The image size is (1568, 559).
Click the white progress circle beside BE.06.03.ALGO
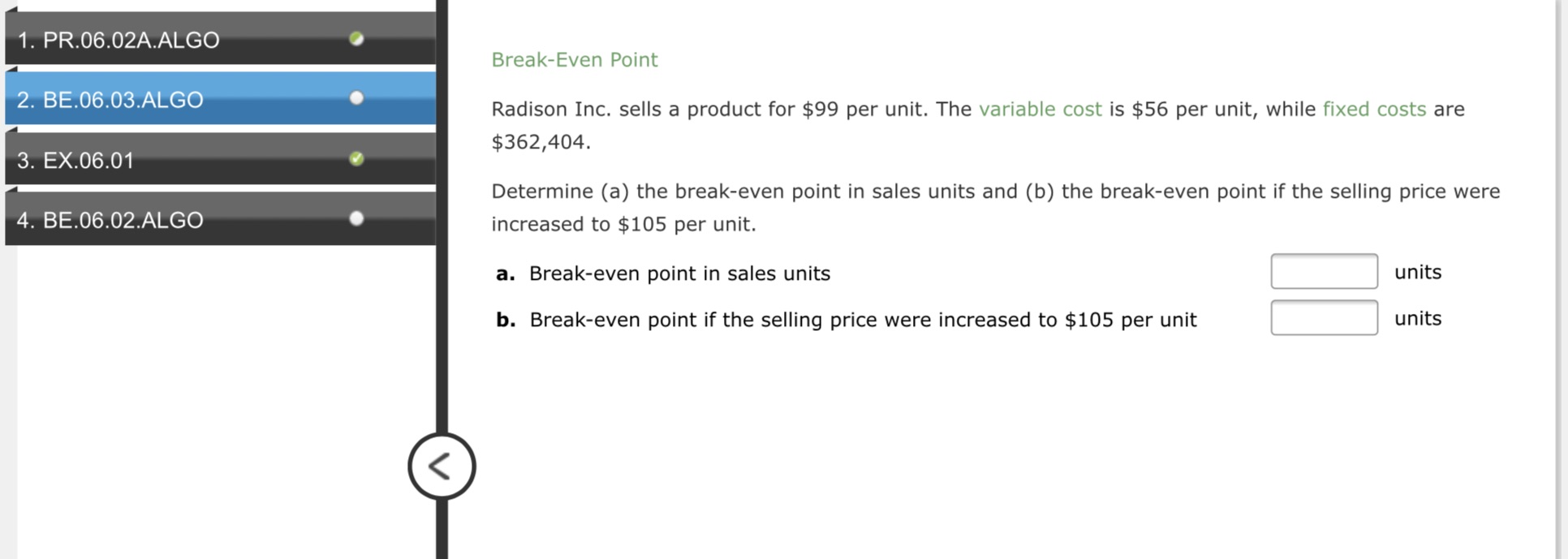[357, 98]
